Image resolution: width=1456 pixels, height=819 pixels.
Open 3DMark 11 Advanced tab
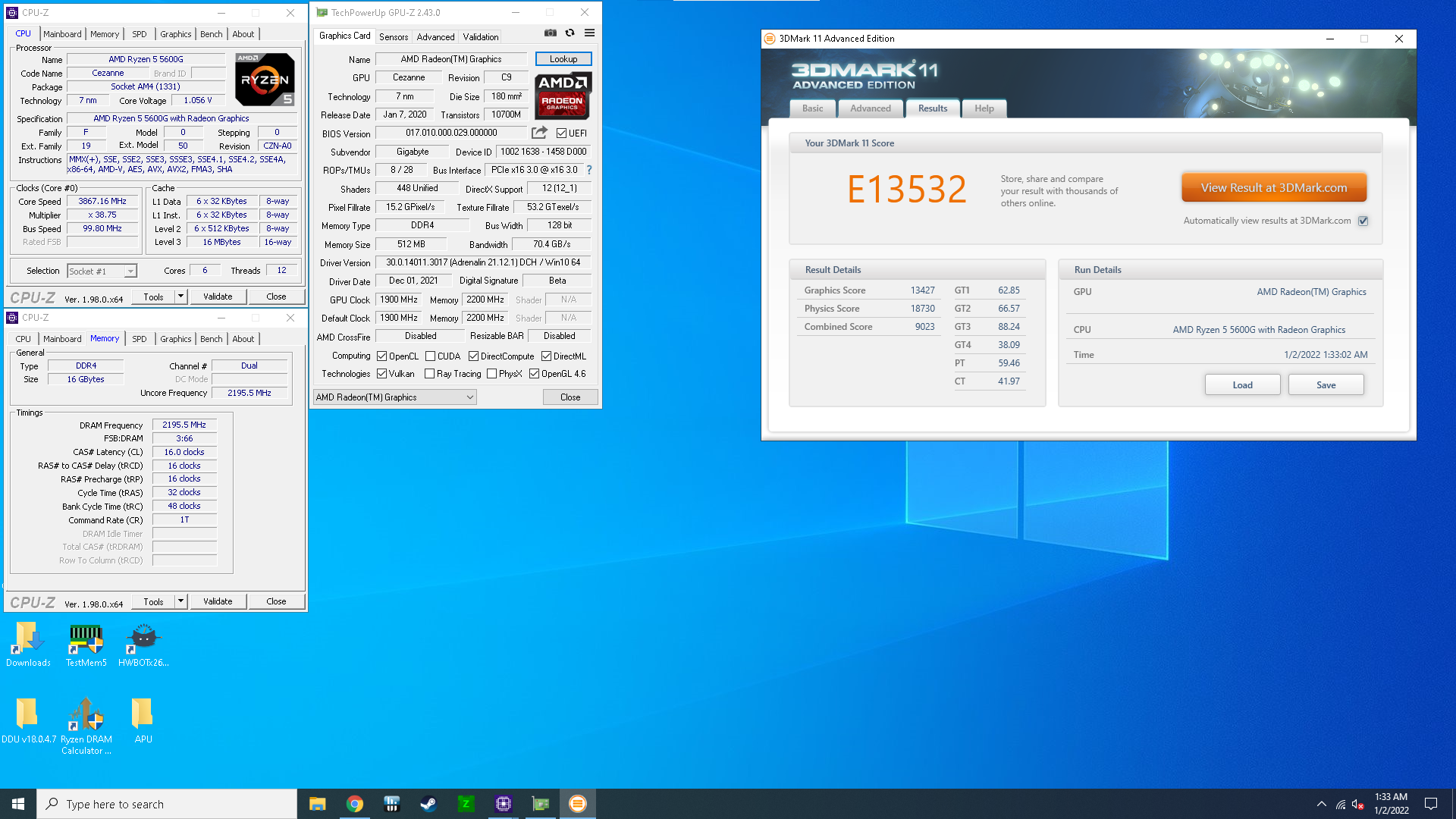pos(871,108)
